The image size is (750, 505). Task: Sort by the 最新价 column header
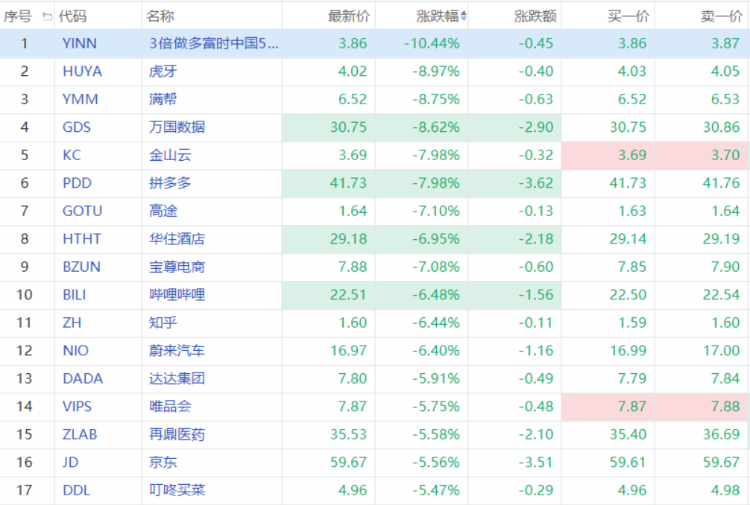348,16
